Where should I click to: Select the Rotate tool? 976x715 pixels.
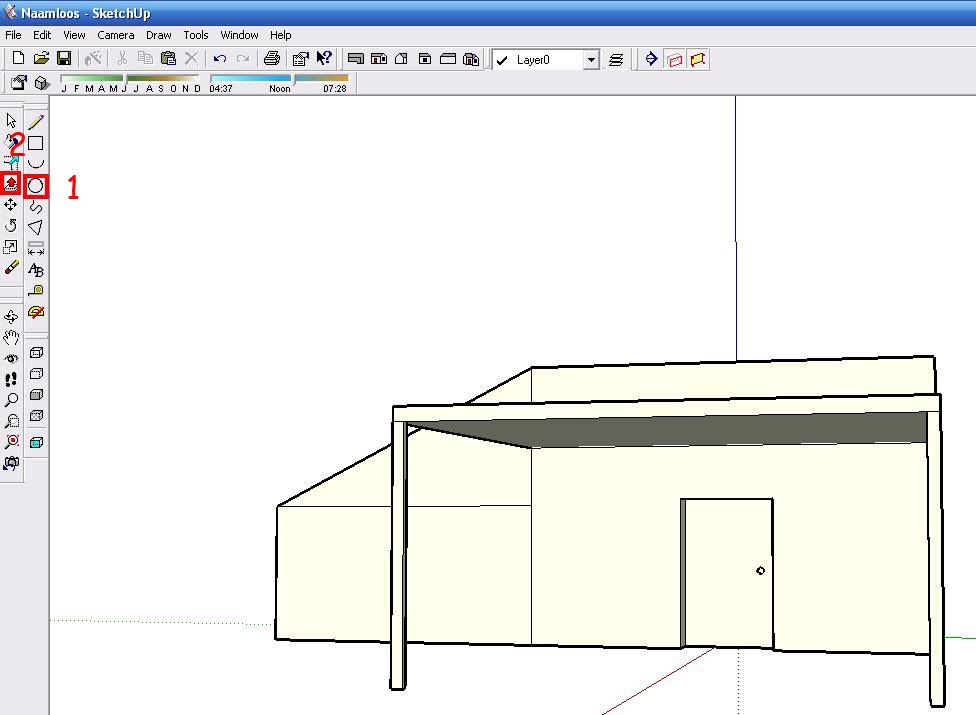[x=11, y=225]
